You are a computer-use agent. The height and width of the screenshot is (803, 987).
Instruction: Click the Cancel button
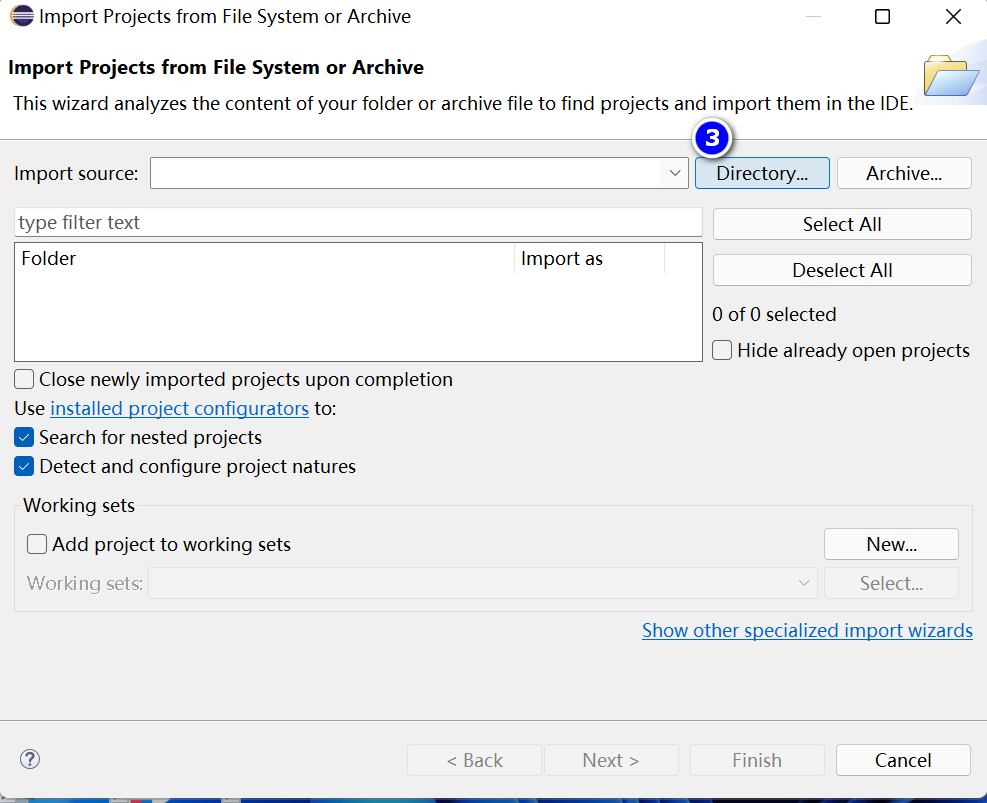coord(903,761)
